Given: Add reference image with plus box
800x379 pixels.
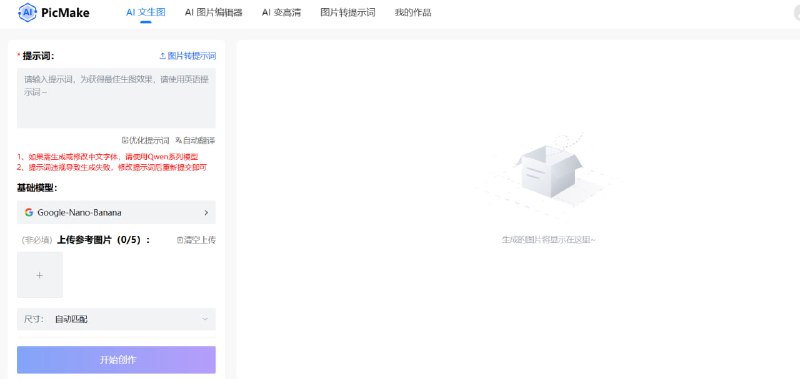Looking at the screenshot, I should (40, 274).
